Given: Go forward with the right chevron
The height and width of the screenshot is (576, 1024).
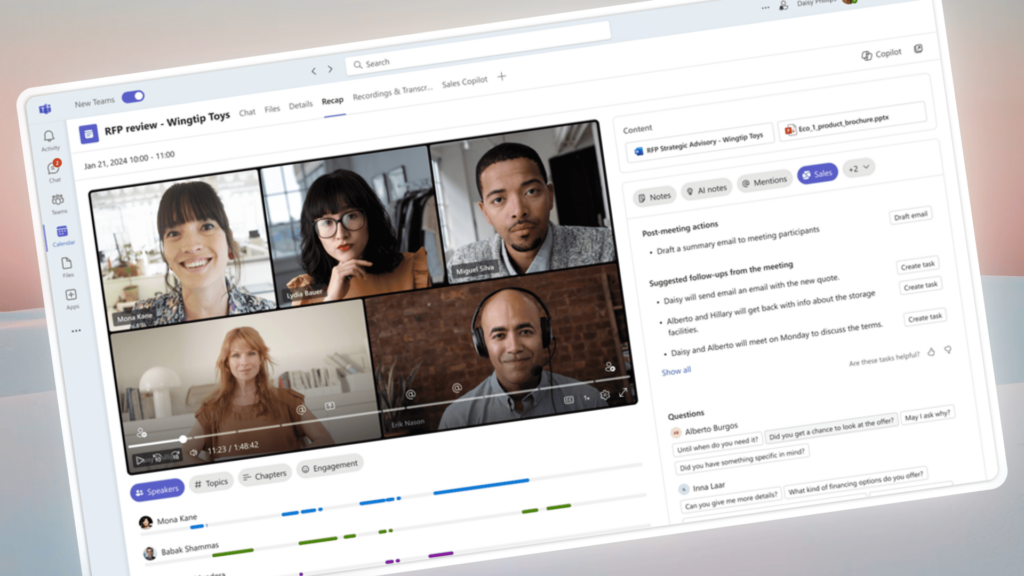Looking at the screenshot, I should click(x=330, y=69).
